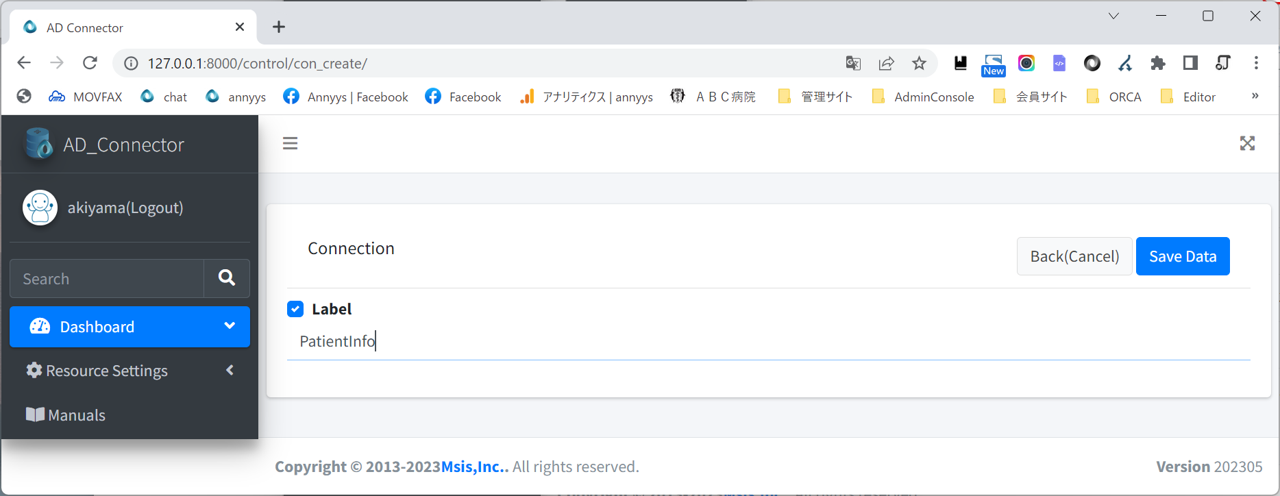Bookmark this page with star icon
1280x496 pixels.
click(x=919, y=63)
